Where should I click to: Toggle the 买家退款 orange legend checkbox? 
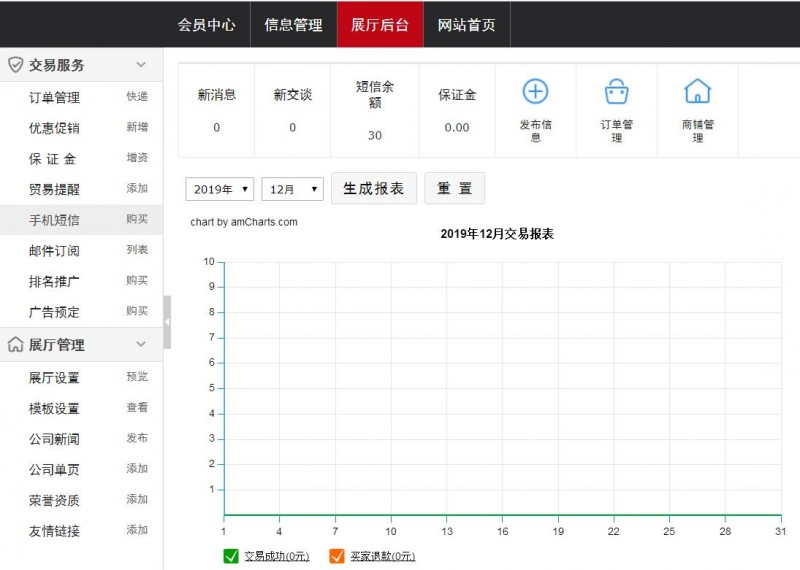click(336, 556)
